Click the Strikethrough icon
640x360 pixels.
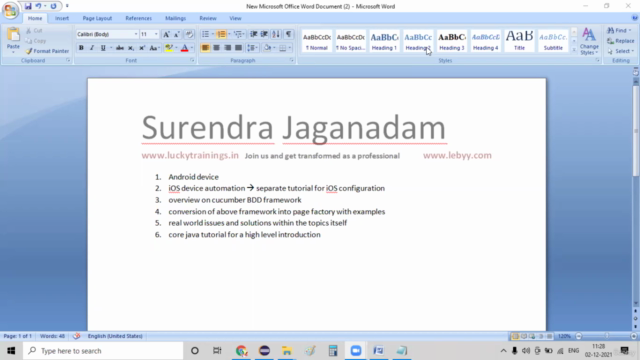tap(120, 48)
